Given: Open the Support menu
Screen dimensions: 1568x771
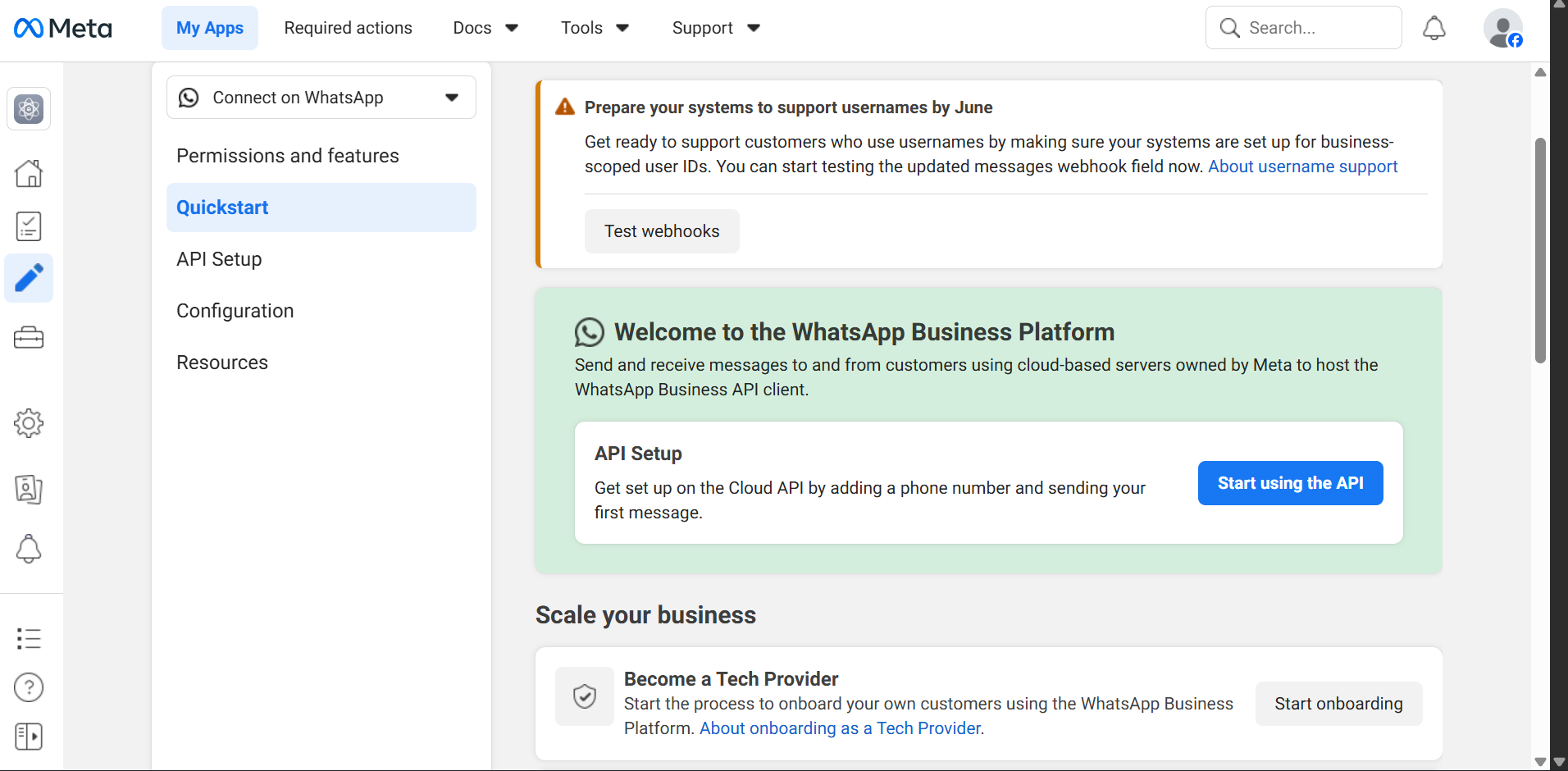Looking at the screenshot, I should click(x=716, y=28).
